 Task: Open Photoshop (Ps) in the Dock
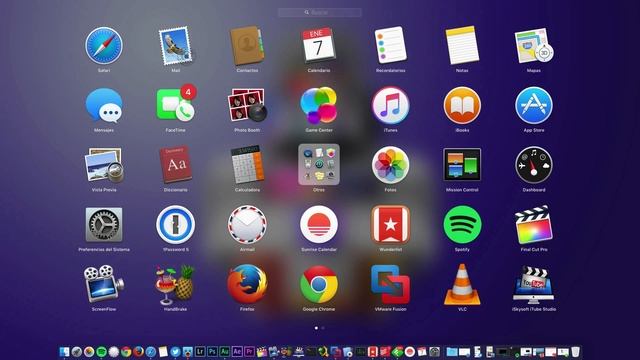[212, 351]
